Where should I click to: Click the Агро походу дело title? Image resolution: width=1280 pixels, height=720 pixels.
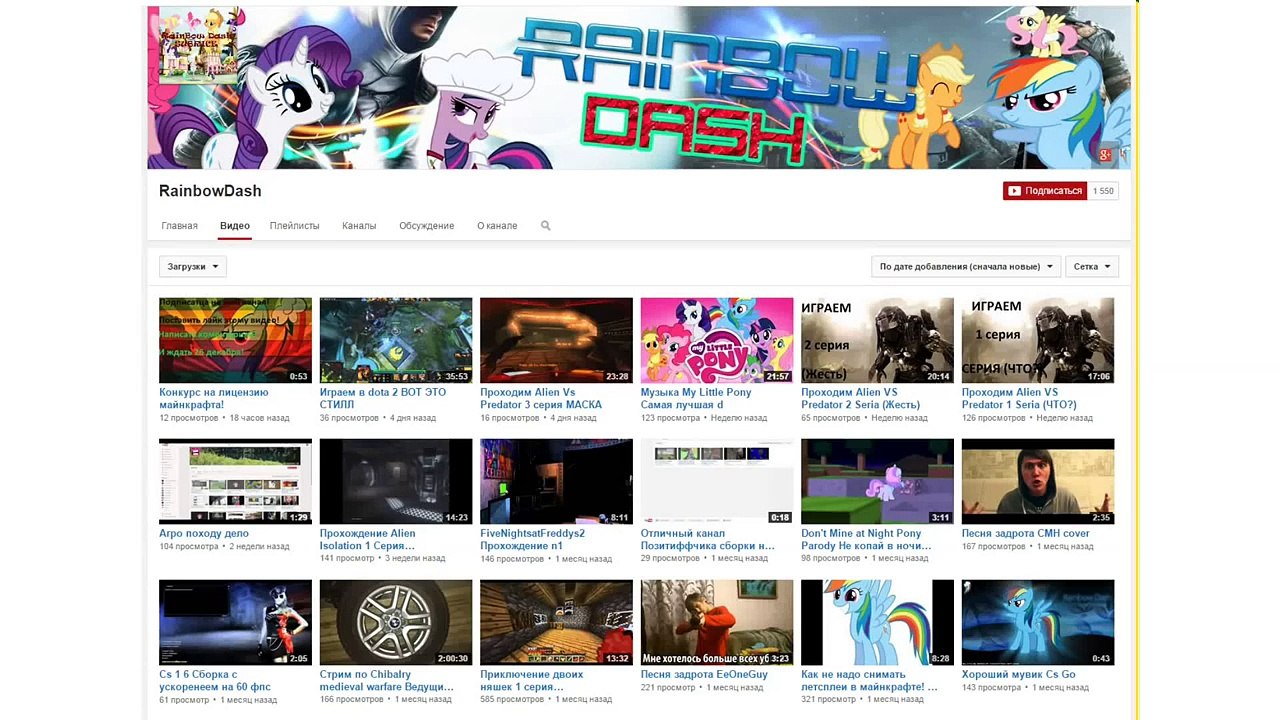(204, 534)
